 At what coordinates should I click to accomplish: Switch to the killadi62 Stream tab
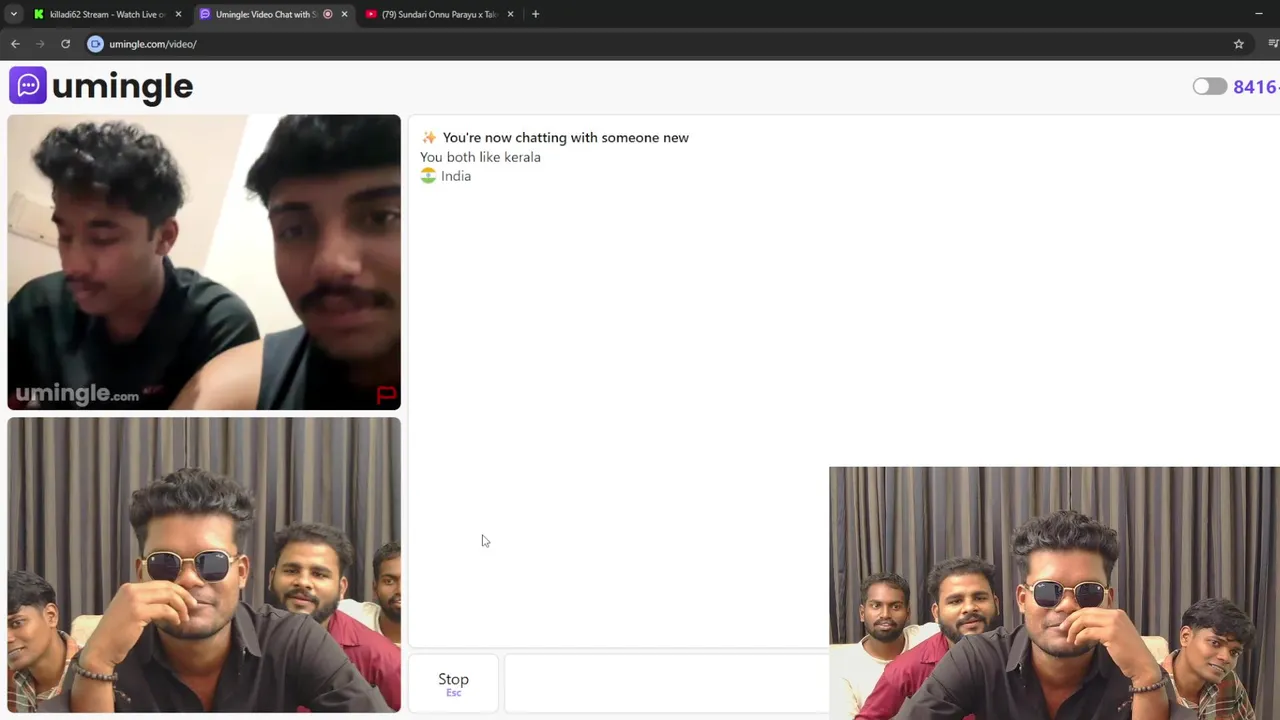point(107,14)
